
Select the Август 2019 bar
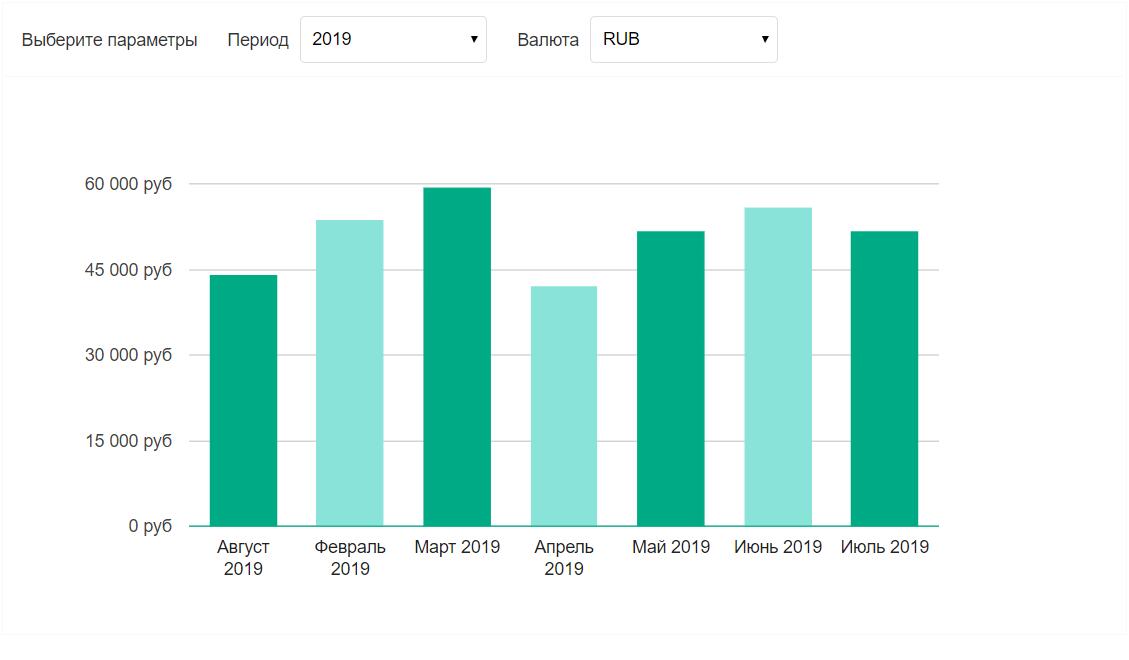[242, 400]
